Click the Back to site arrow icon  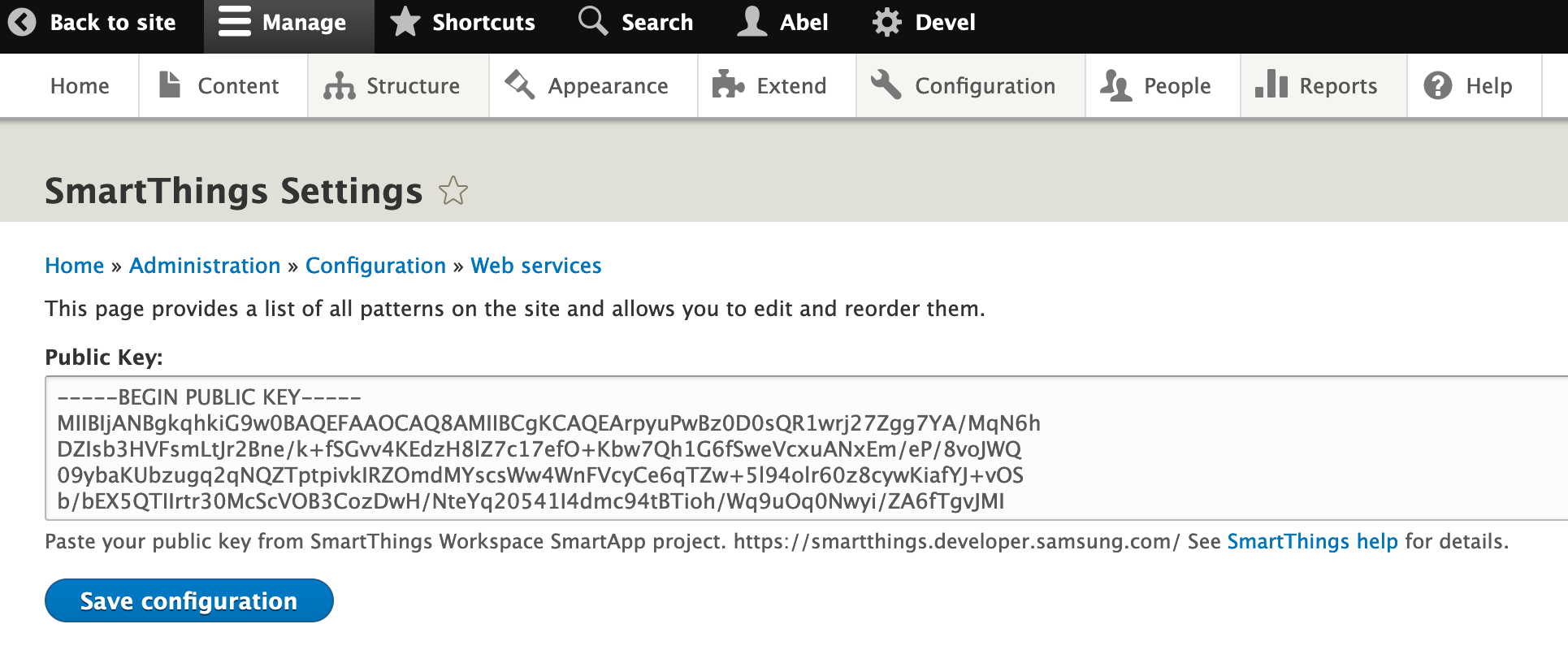[22, 22]
